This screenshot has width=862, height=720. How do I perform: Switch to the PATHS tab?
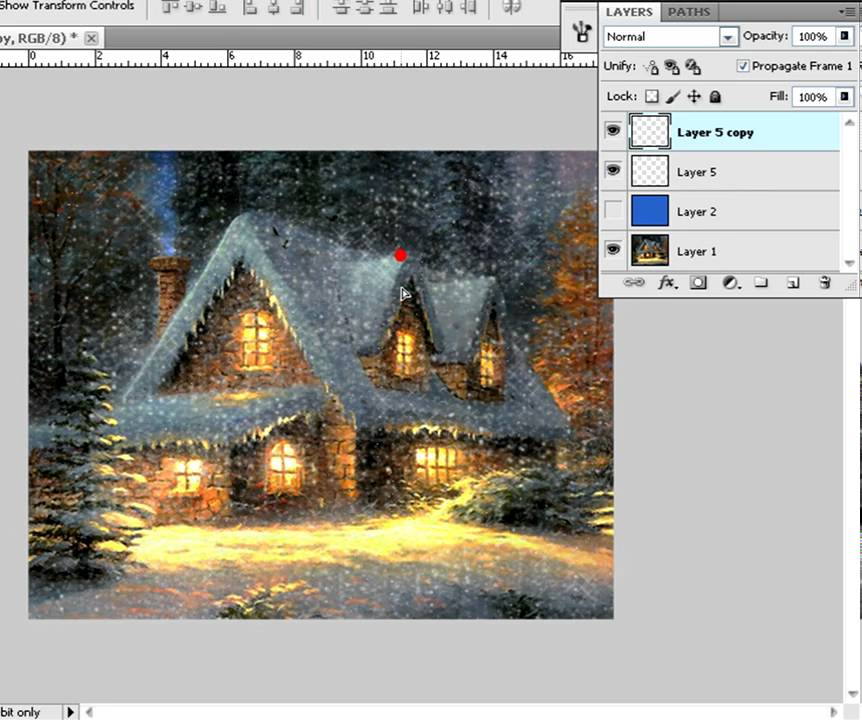(689, 12)
